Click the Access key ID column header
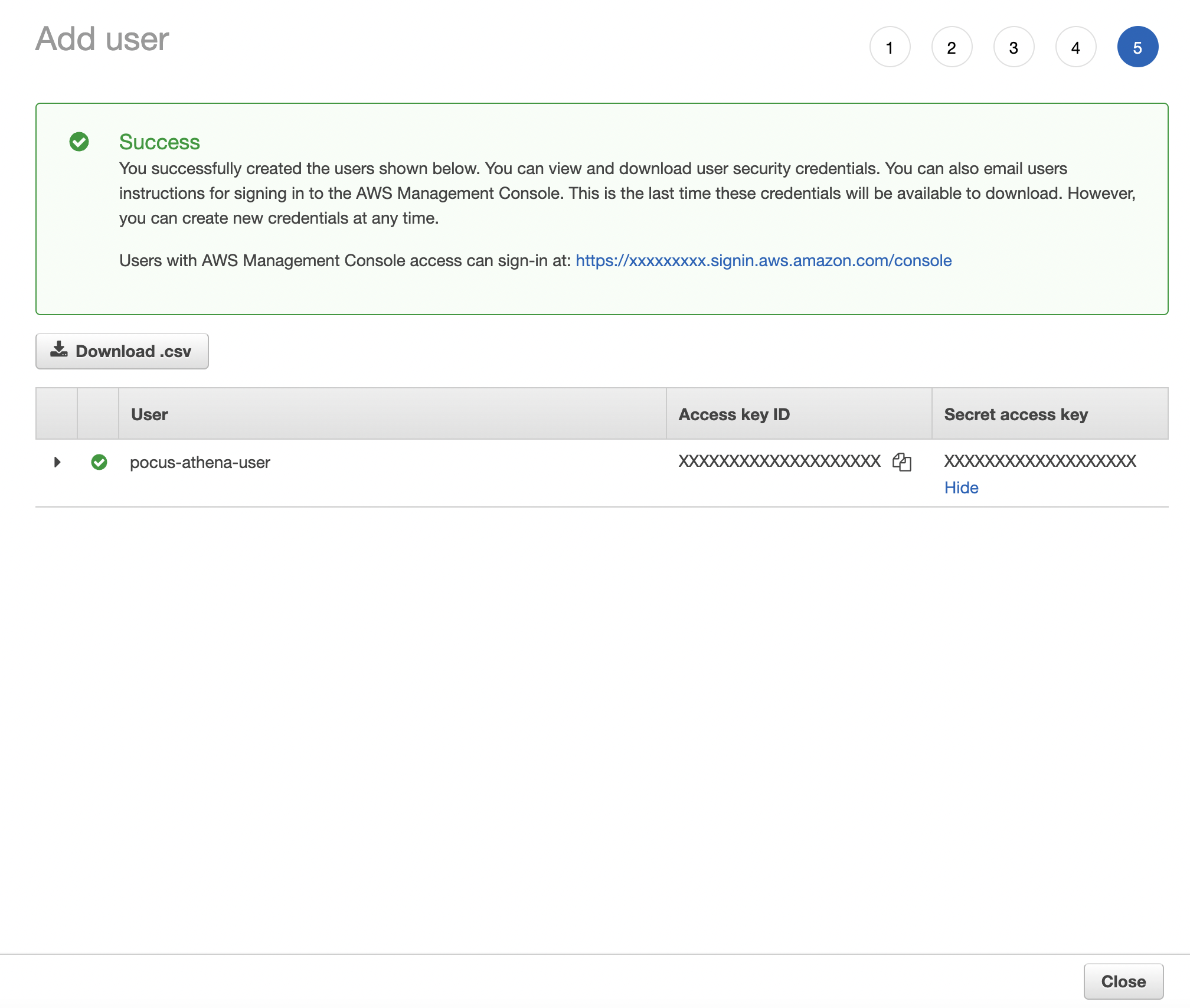Viewport: 1190px width, 1008px height. (734, 414)
